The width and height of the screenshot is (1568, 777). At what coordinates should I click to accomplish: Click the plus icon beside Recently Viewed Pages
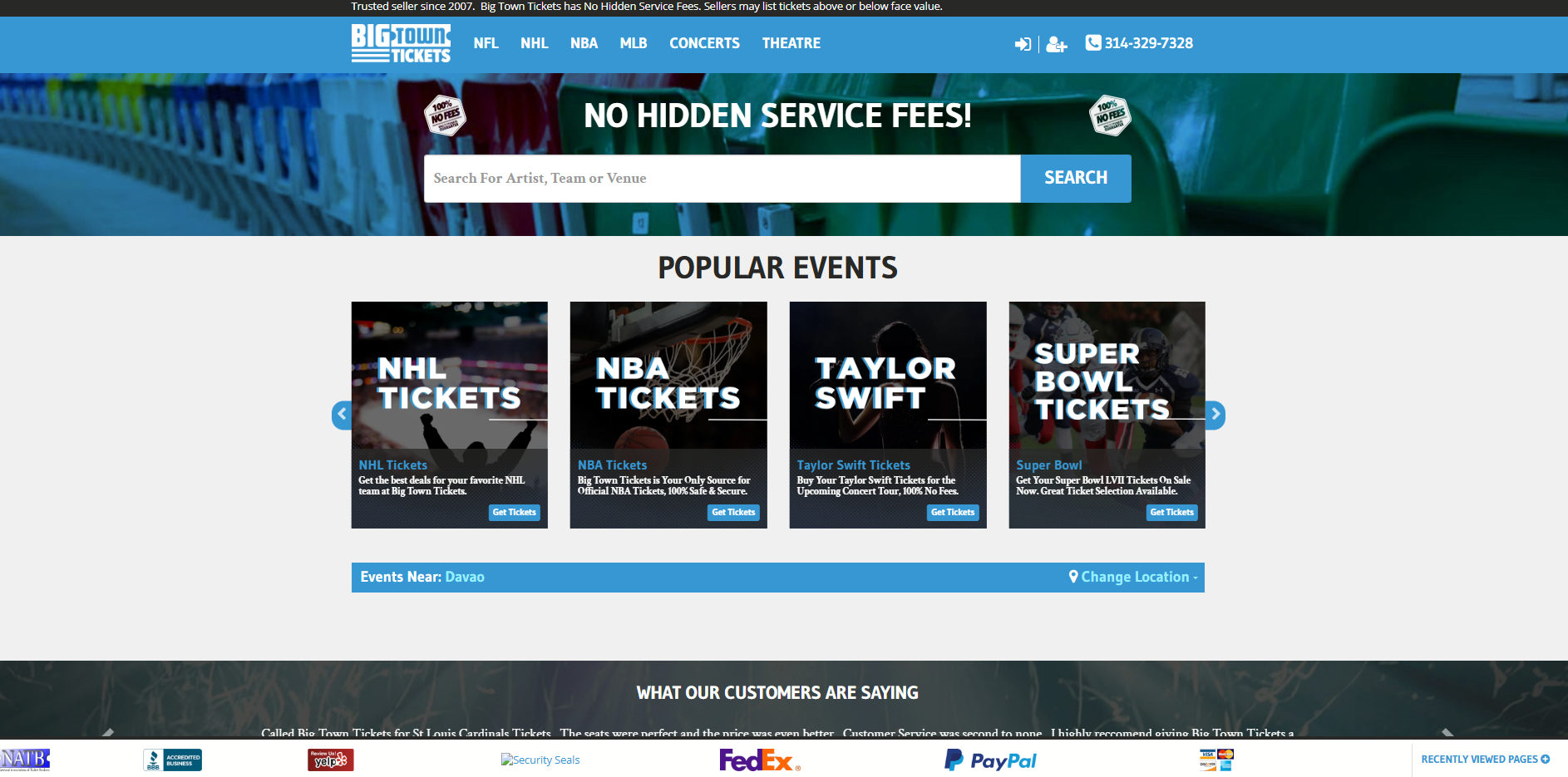1546,759
